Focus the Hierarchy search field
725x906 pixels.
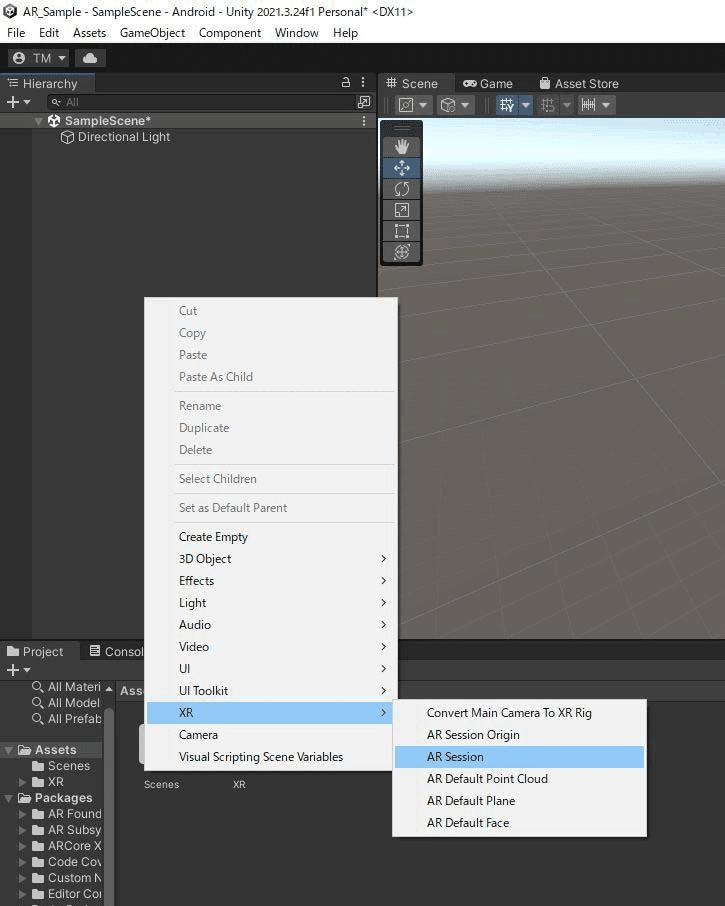click(202, 102)
